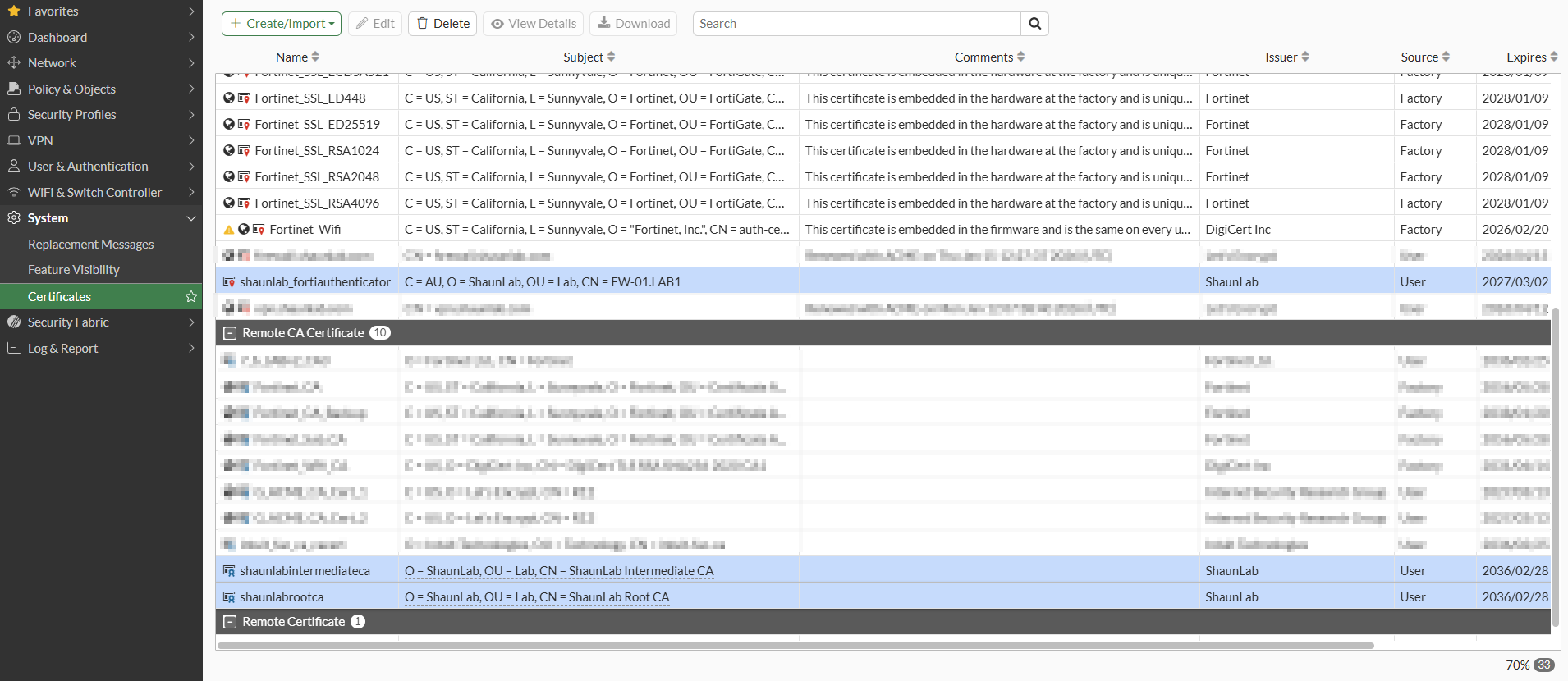
Task: Open the VPN menu
Action: coord(101,140)
